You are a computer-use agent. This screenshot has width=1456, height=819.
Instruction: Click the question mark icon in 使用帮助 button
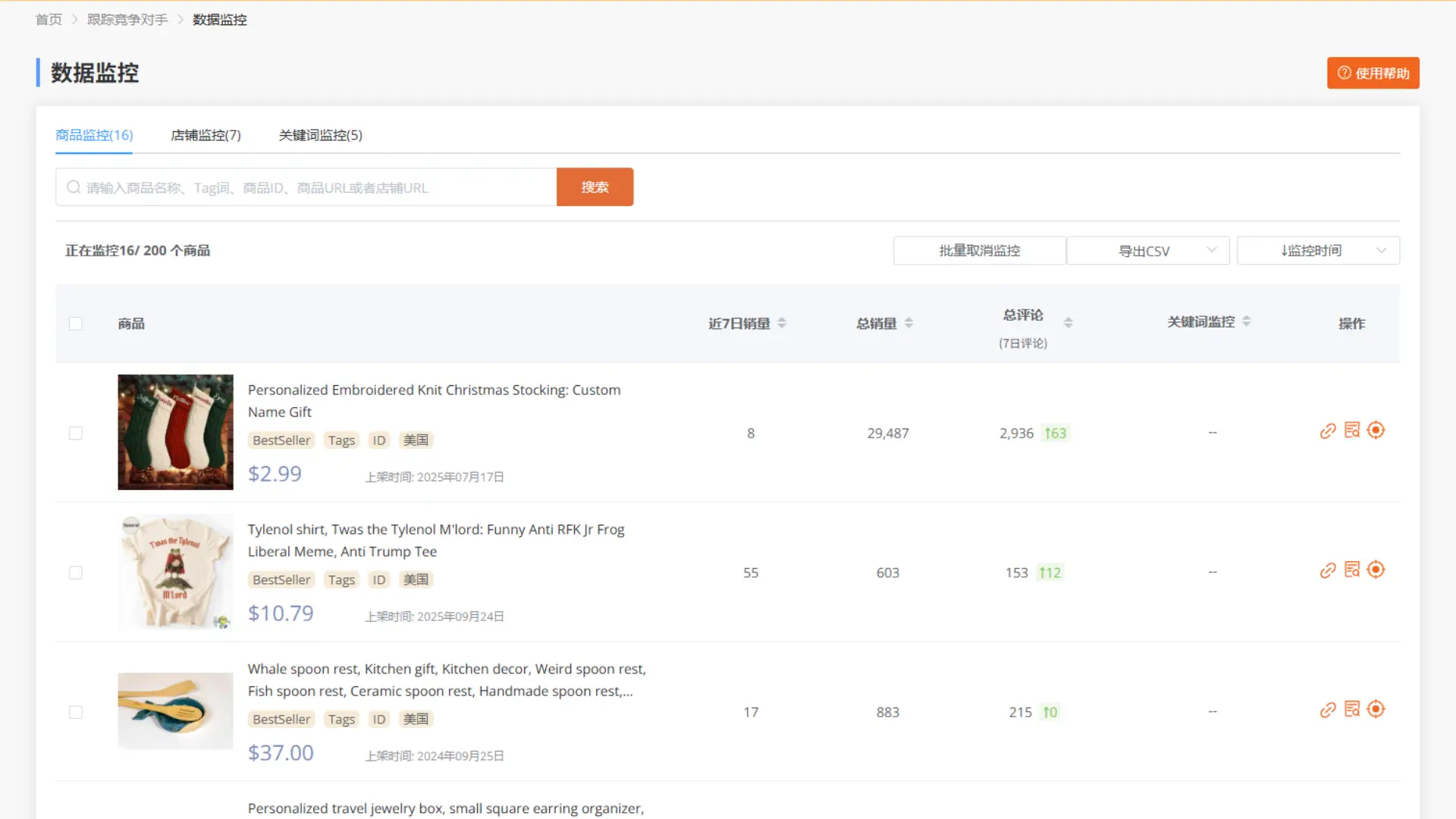tap(1345, 73)
